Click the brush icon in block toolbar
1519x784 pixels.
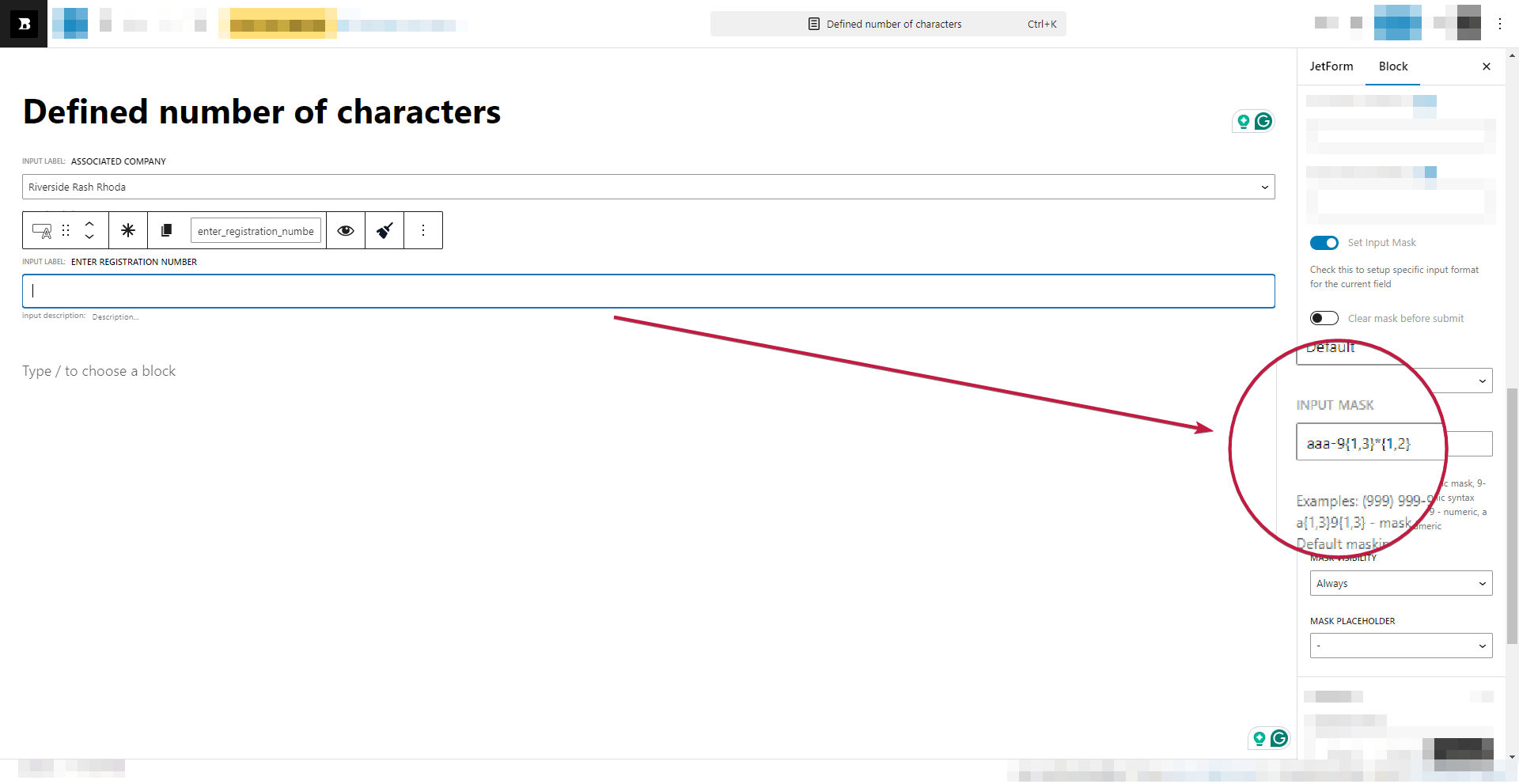(x=384, y=230)
